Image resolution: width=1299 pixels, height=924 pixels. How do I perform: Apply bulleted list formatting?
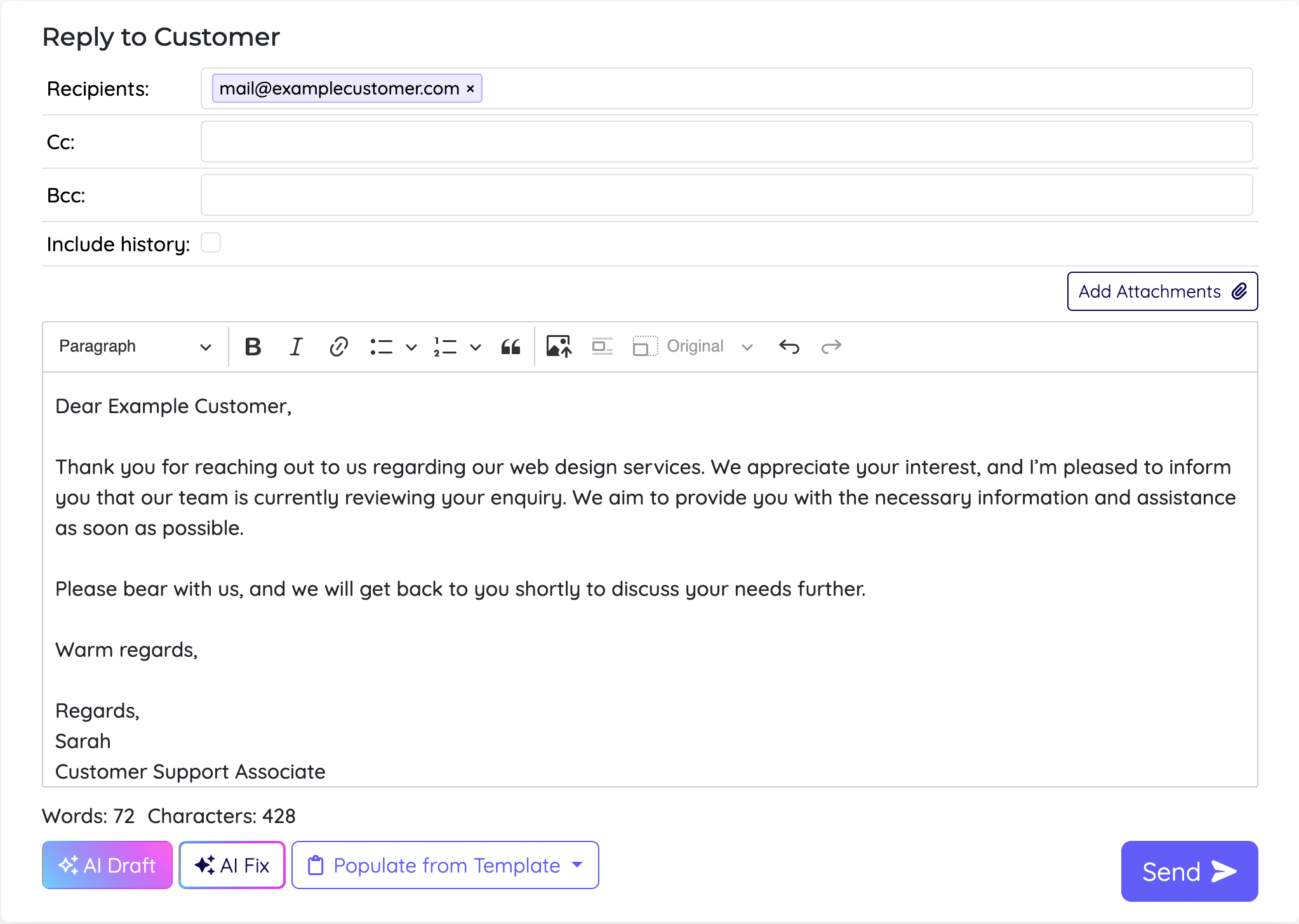[382, 346]
